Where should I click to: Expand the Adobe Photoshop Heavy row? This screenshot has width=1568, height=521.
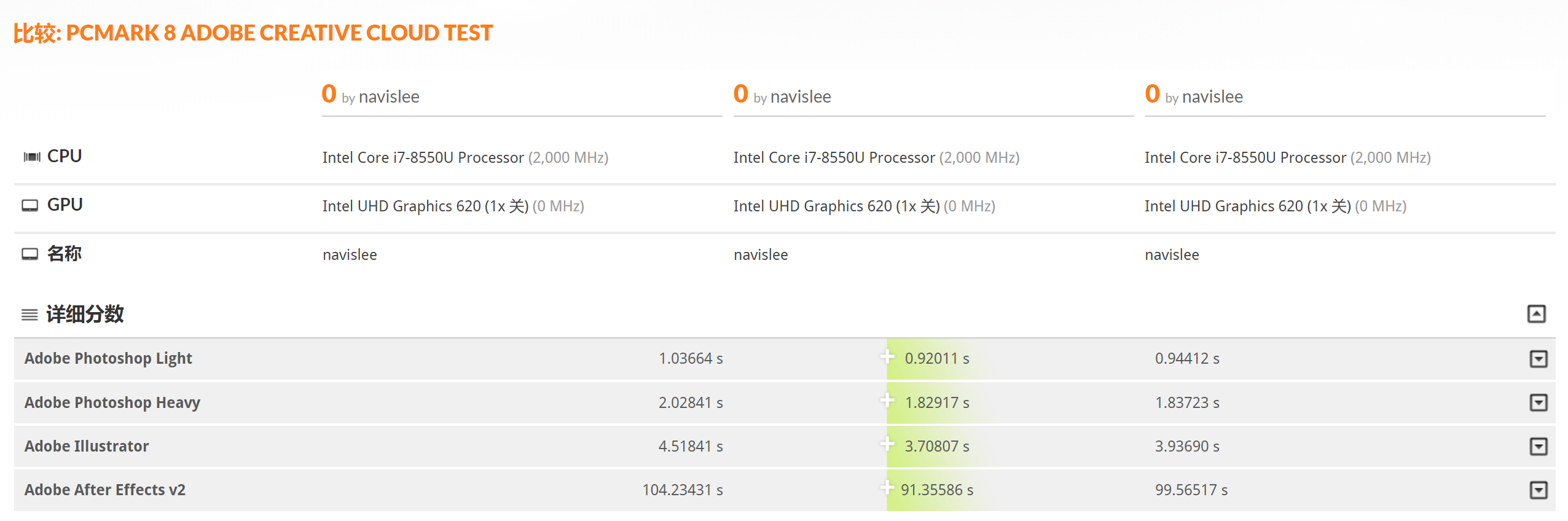click(1538, 402)
